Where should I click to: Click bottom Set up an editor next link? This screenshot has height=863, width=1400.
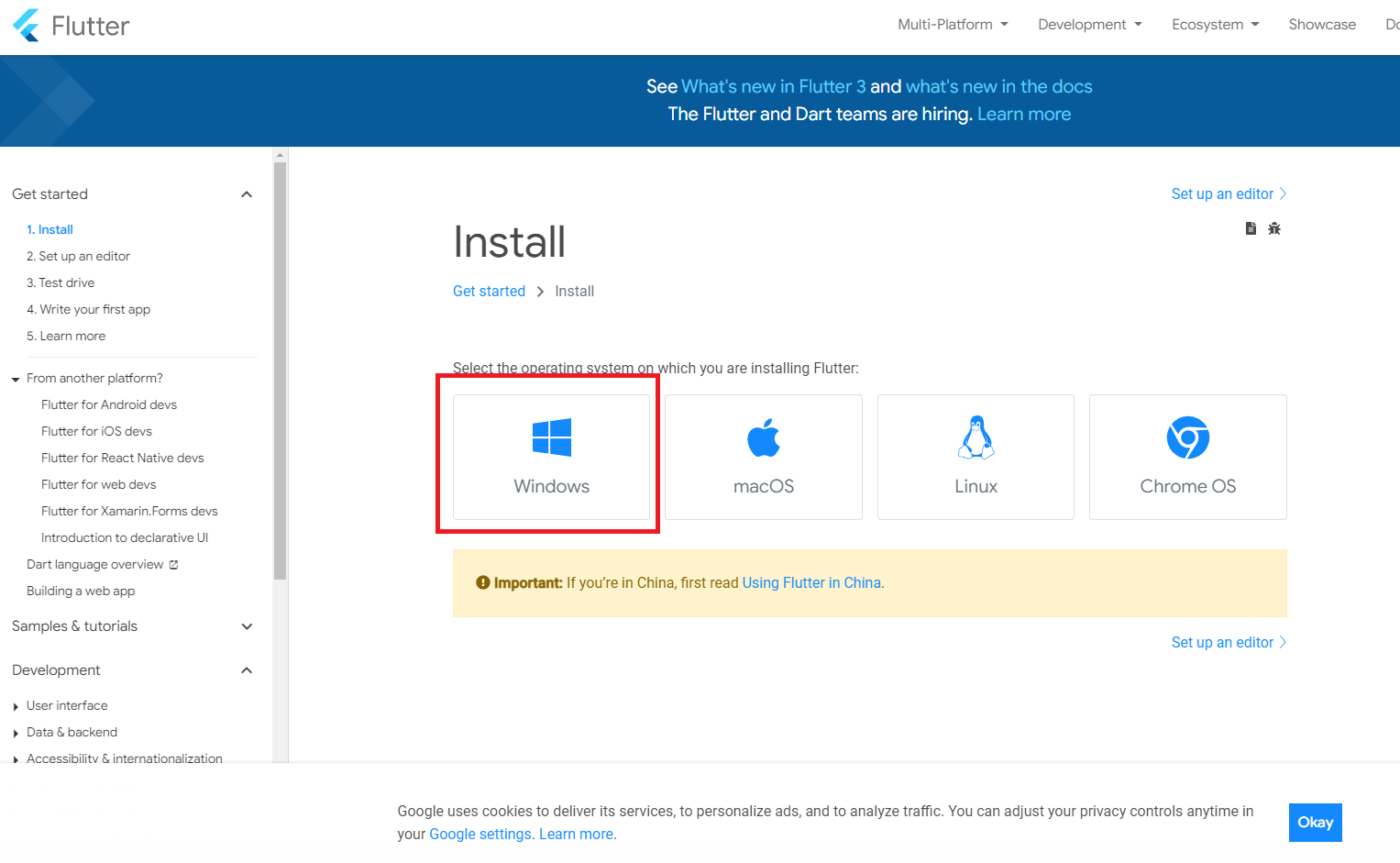[1229, 642]
